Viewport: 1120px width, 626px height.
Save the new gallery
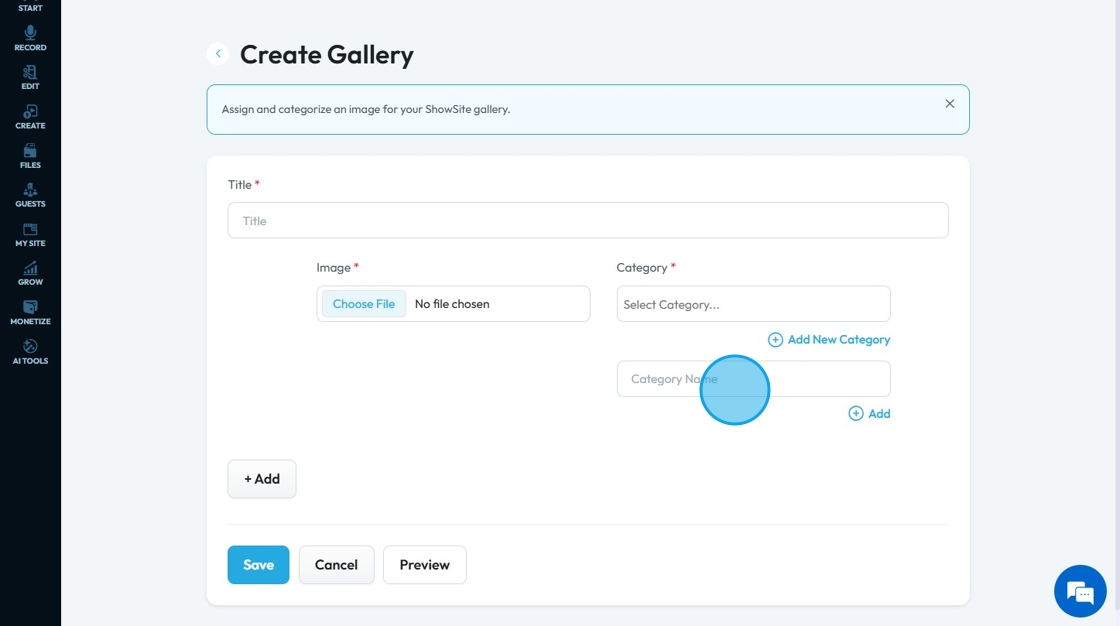pyautogui.click(x=258, y=565)
